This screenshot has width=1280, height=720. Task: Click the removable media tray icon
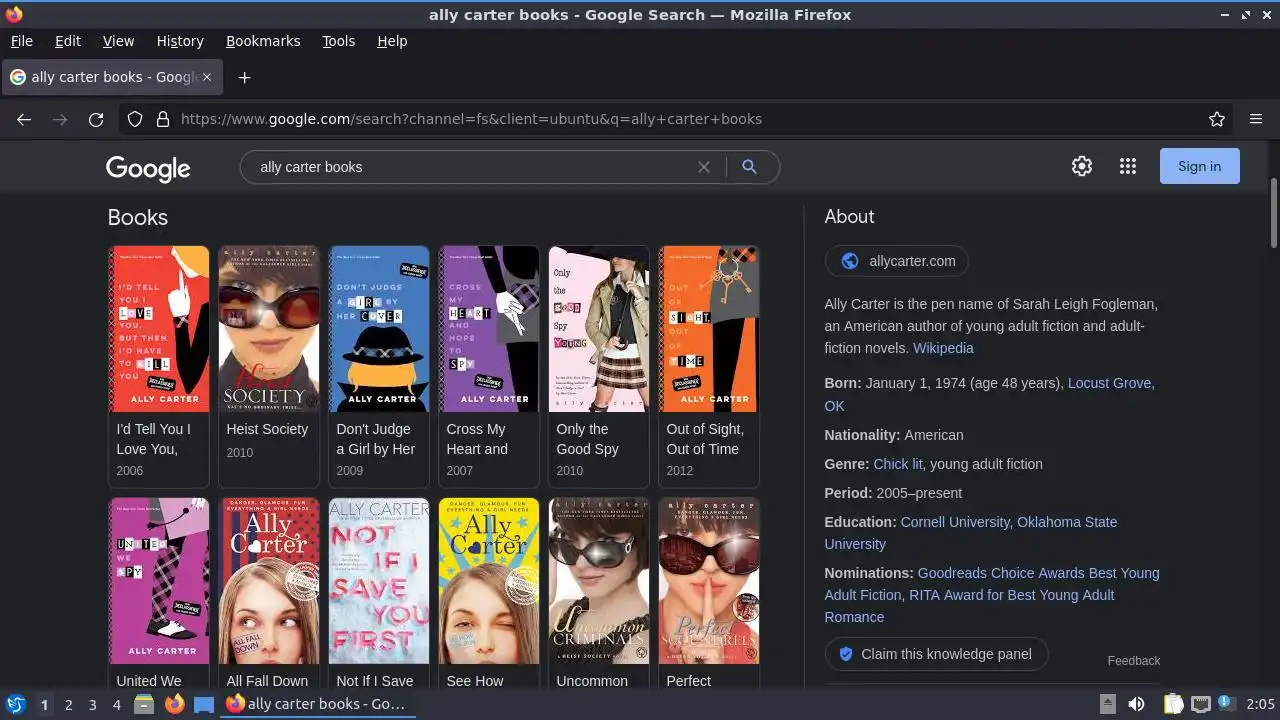click(1108, 704)
